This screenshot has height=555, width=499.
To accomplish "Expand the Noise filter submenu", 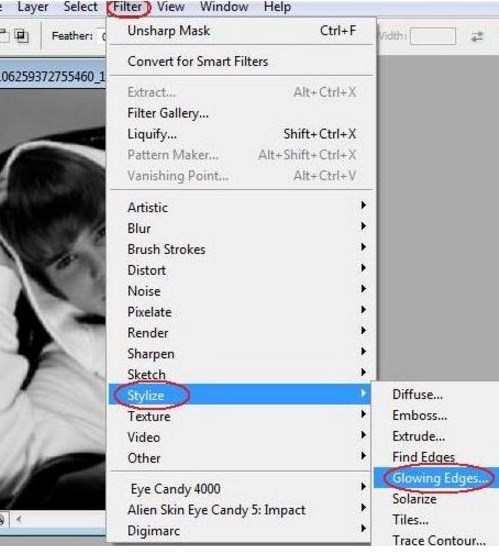I will coord(241,291).
